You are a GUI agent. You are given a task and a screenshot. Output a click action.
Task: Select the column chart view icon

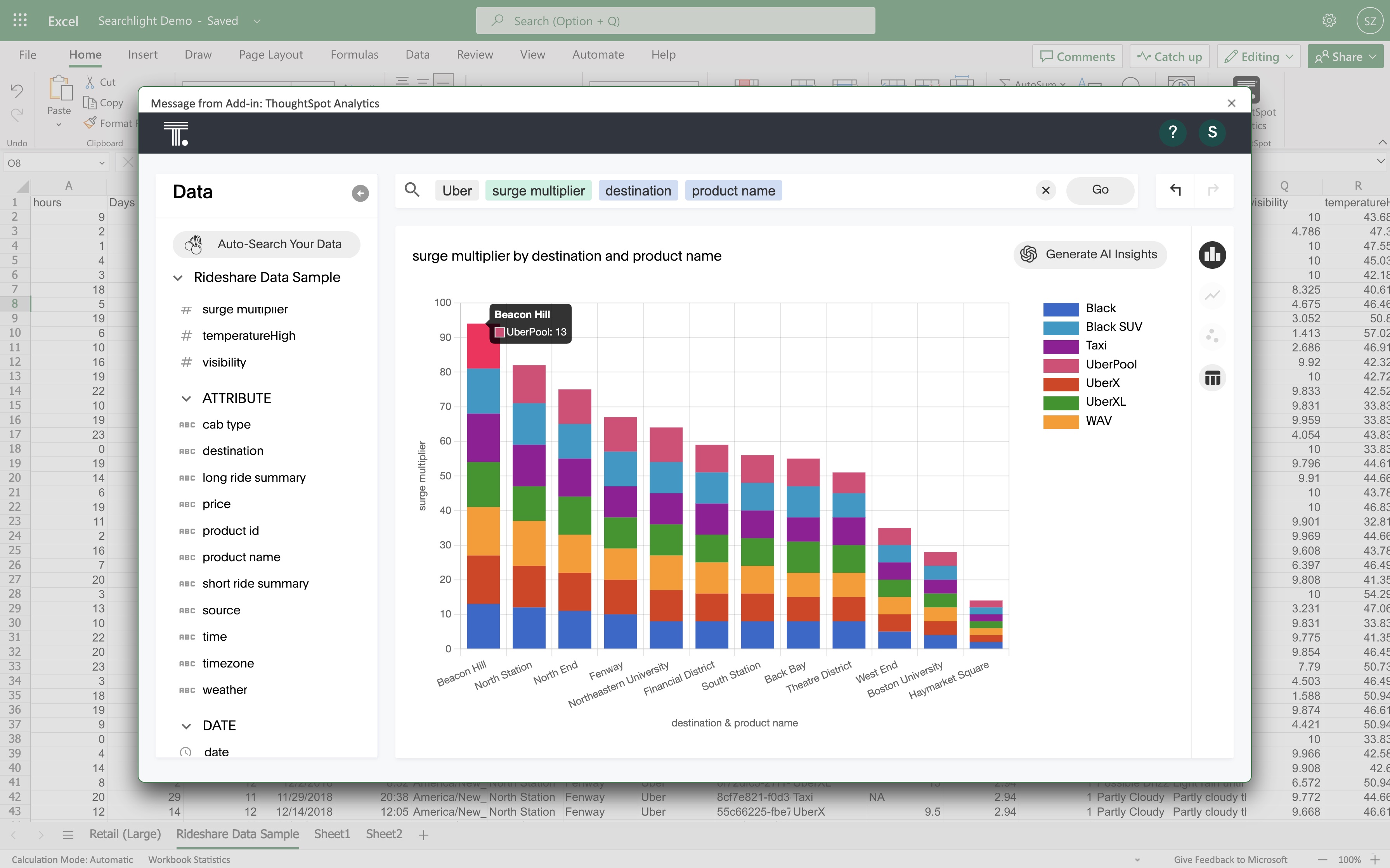click(x=1212, y=255)
